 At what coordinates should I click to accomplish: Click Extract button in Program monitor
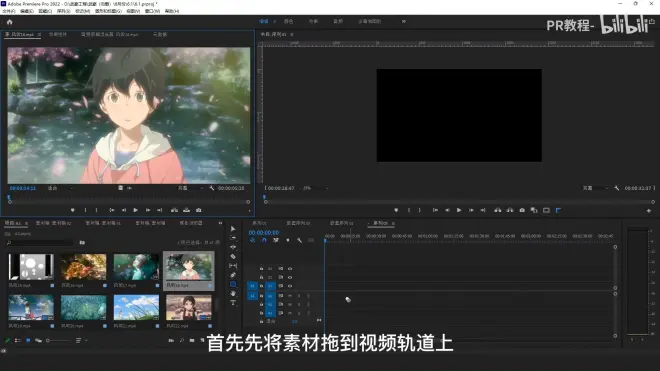pyautogui.click(x=510, y=210)
